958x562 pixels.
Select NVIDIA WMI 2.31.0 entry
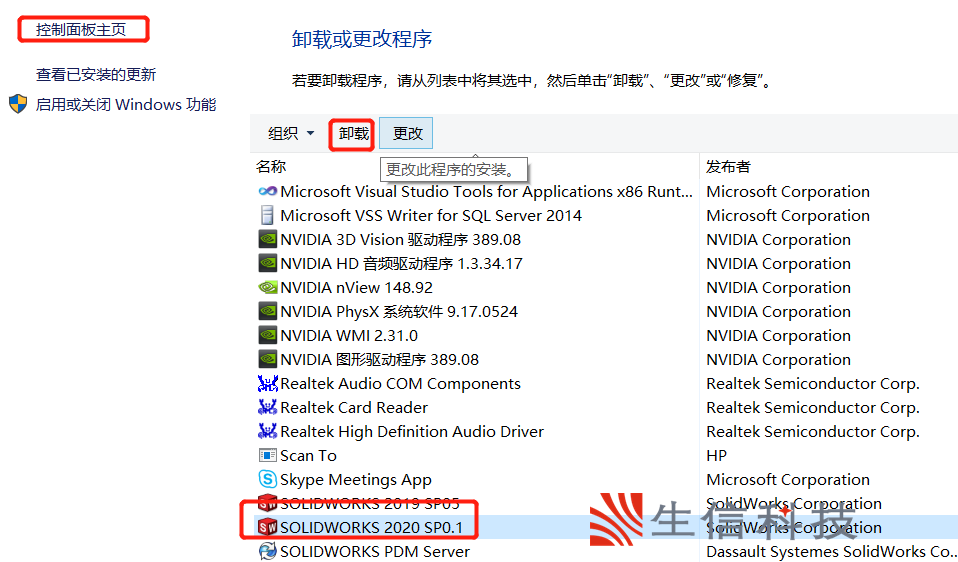click(349, 335)
